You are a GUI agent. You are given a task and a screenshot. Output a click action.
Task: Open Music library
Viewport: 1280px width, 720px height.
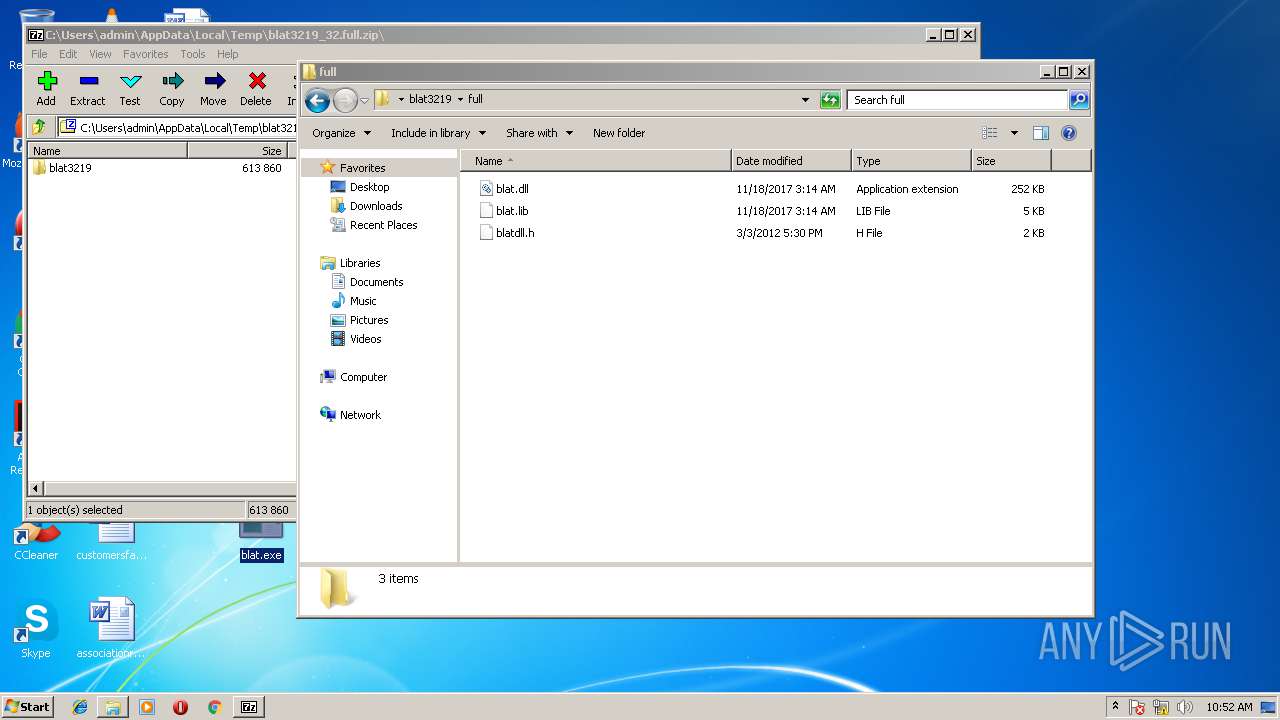(x=363, y=301)
